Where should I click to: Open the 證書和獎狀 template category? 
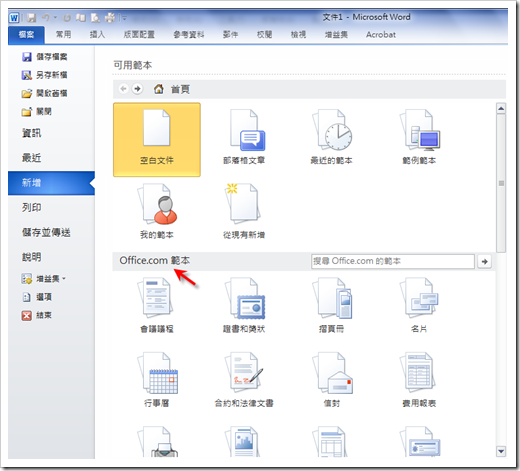[244, 306]
